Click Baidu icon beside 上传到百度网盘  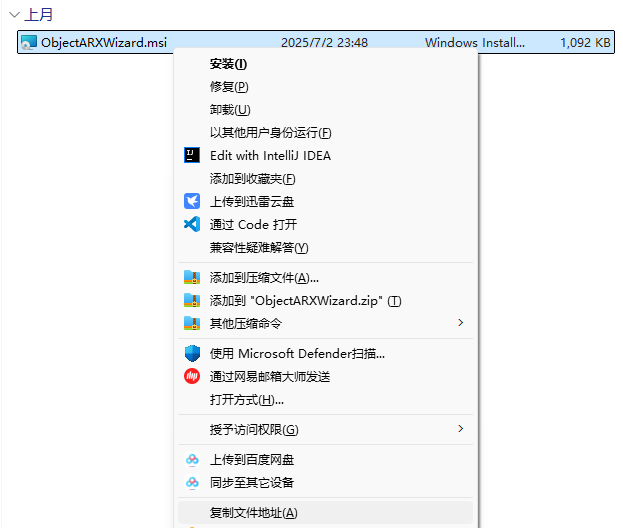(x=192, y=459)
